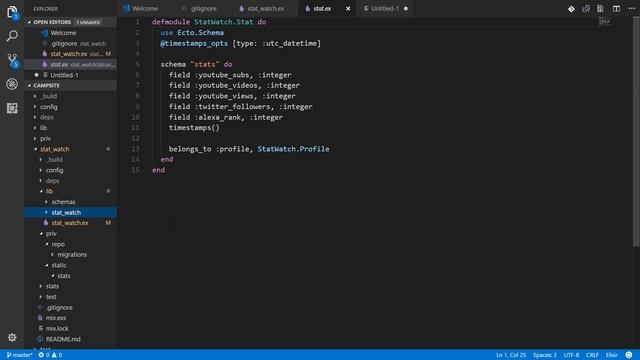The width and height of the screenshot is (640, 360).
Task: Open stat_watch.ex in Open Editors list
Action: point(69,54)
